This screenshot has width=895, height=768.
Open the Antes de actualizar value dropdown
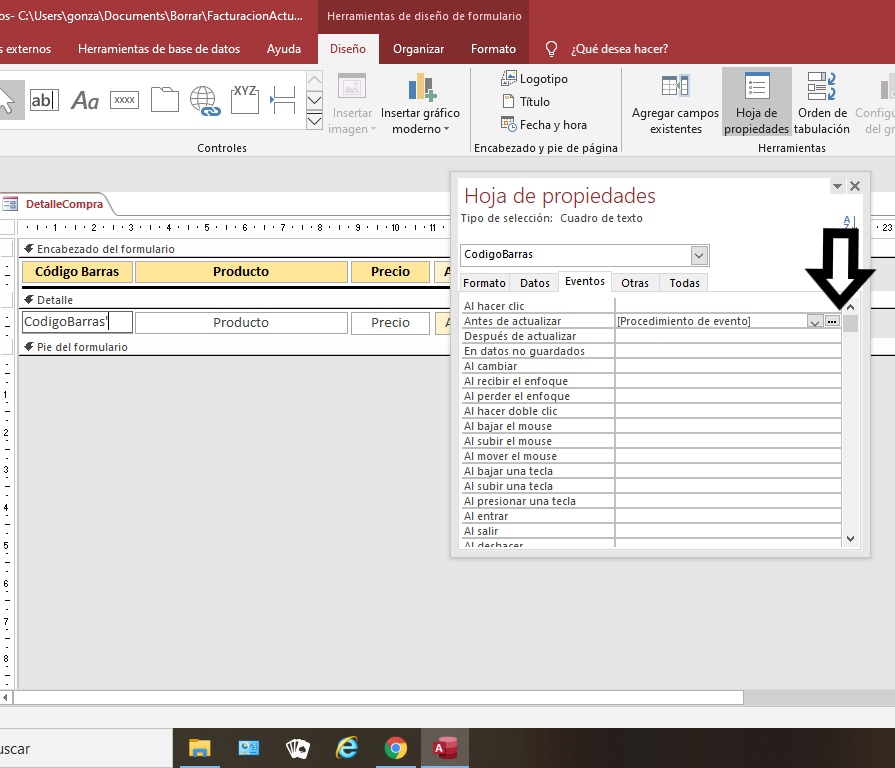tap(814, 321)
